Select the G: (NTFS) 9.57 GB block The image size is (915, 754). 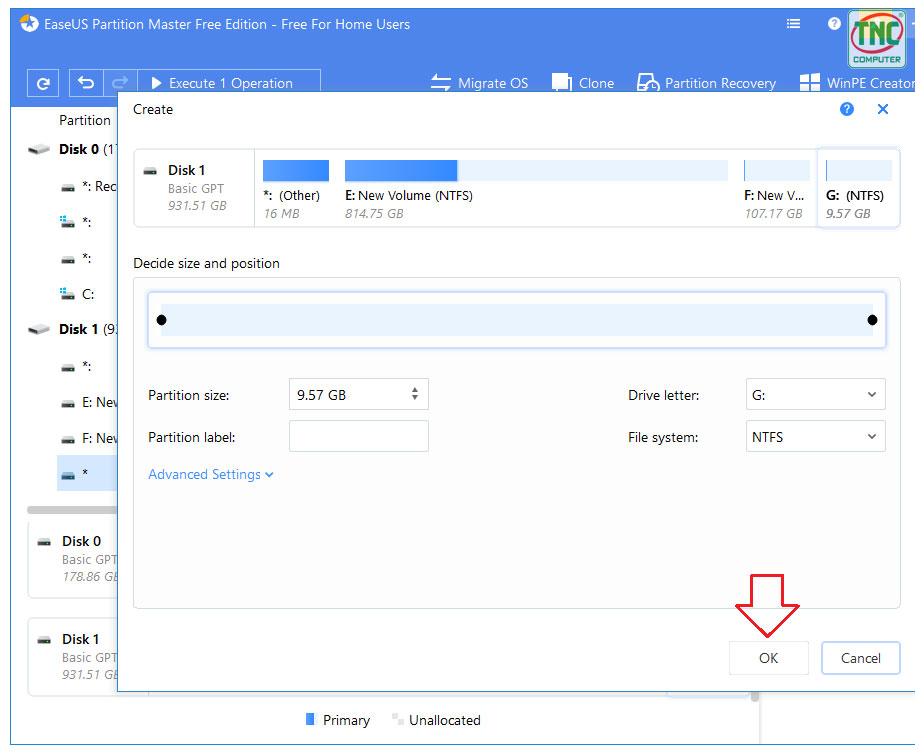pos(858,188)
